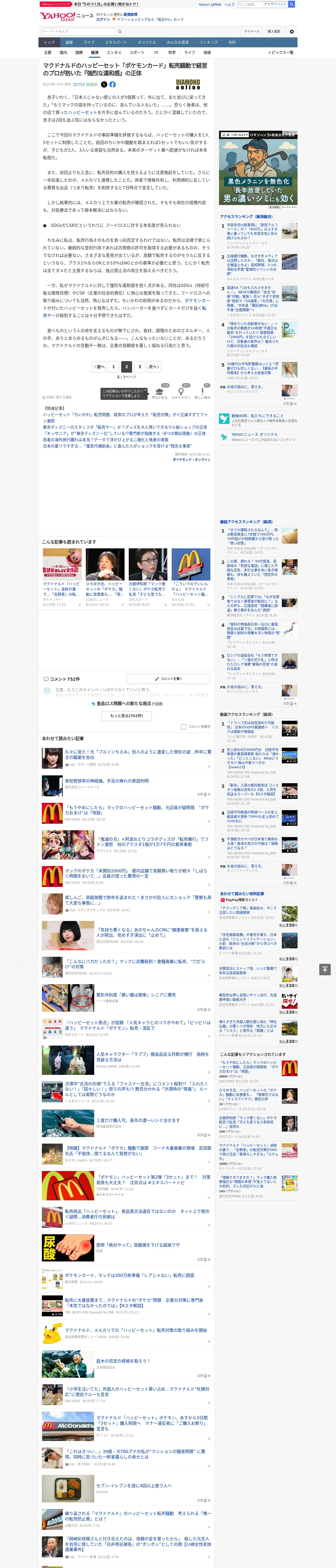
Task: Click the Kirby thumbnail in こんな記事も読まれています
Action: click(62, 564)
